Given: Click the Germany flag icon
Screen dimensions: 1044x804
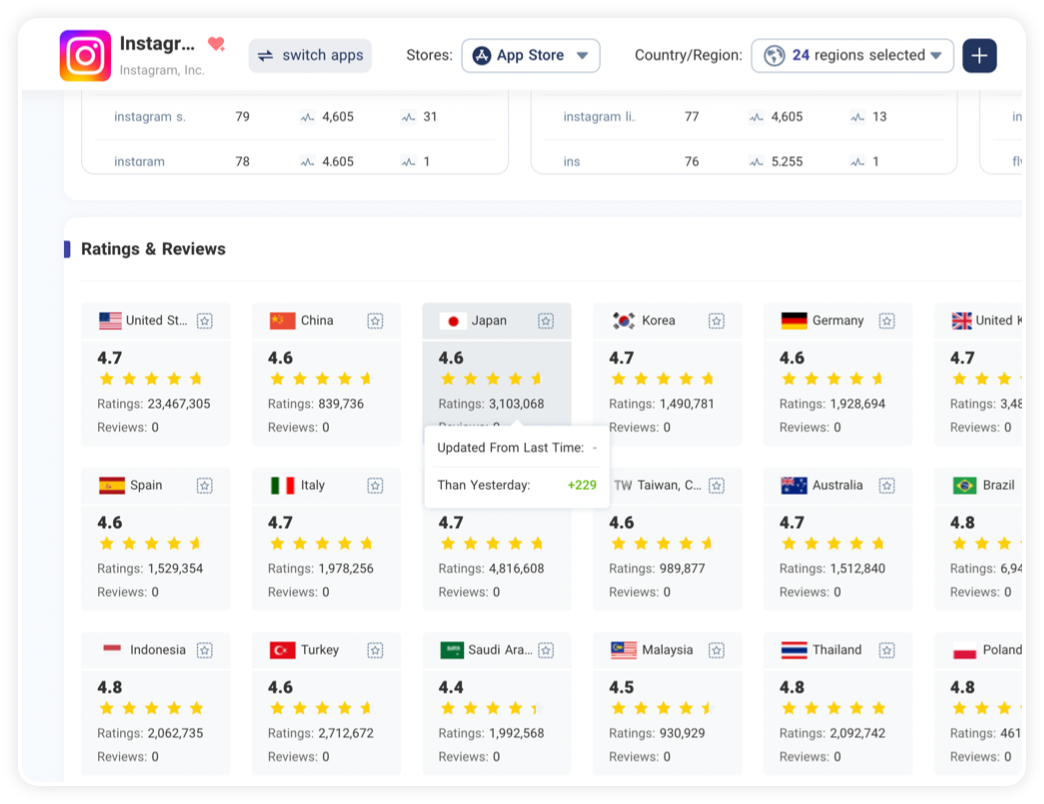Looking at the screenshot, I should tap(794, 321).
